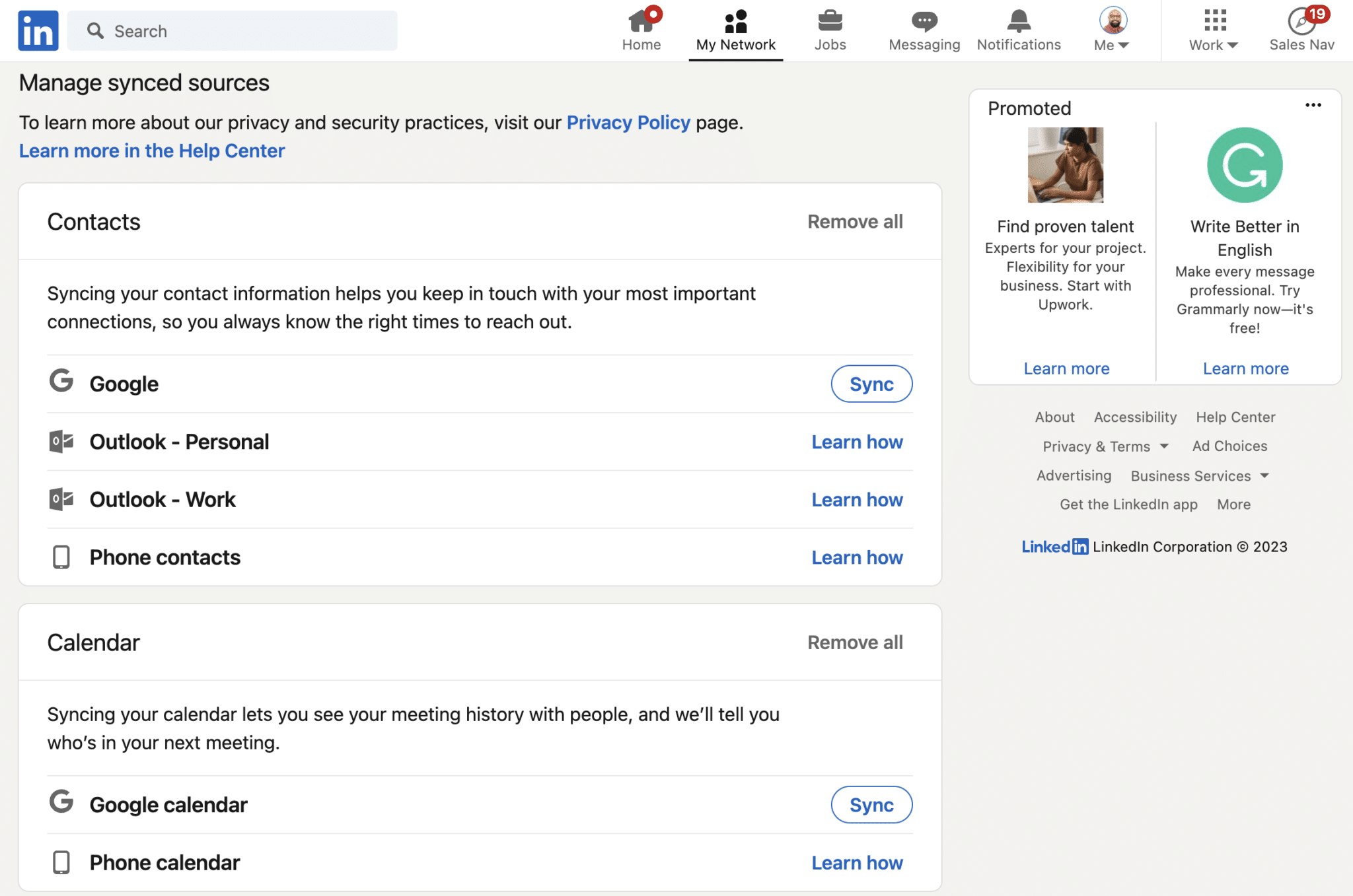Click Get the LinkedIn app link
This screenshot has width=1353, height=896.
point(1128,504)
